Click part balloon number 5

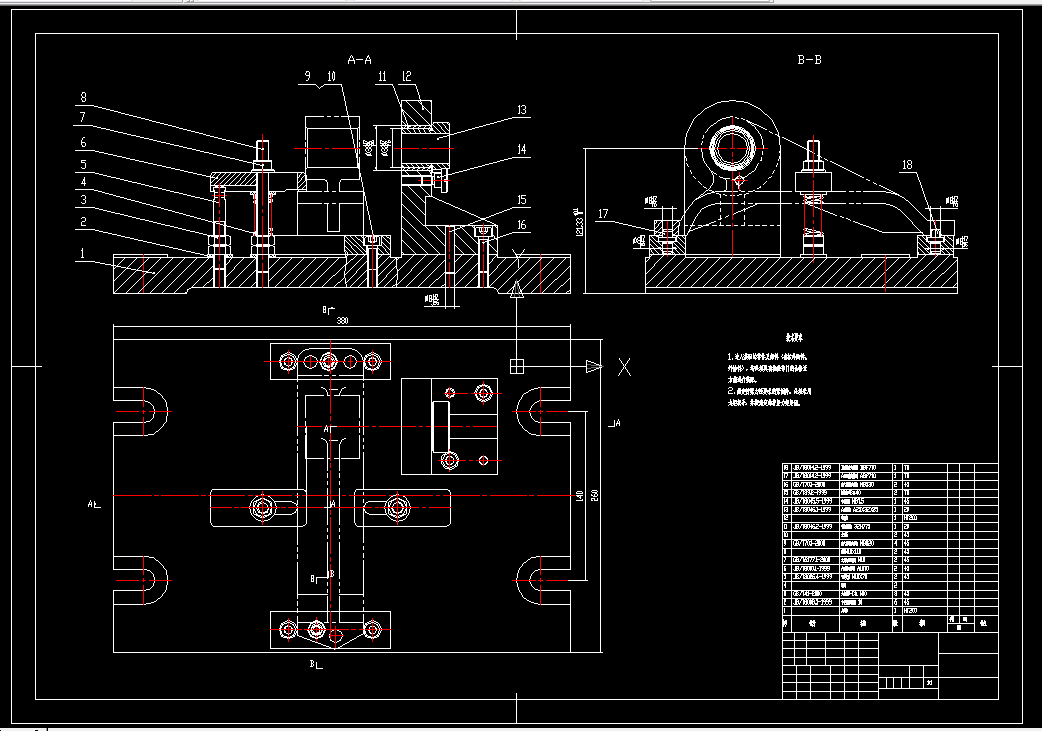point(84,165)
